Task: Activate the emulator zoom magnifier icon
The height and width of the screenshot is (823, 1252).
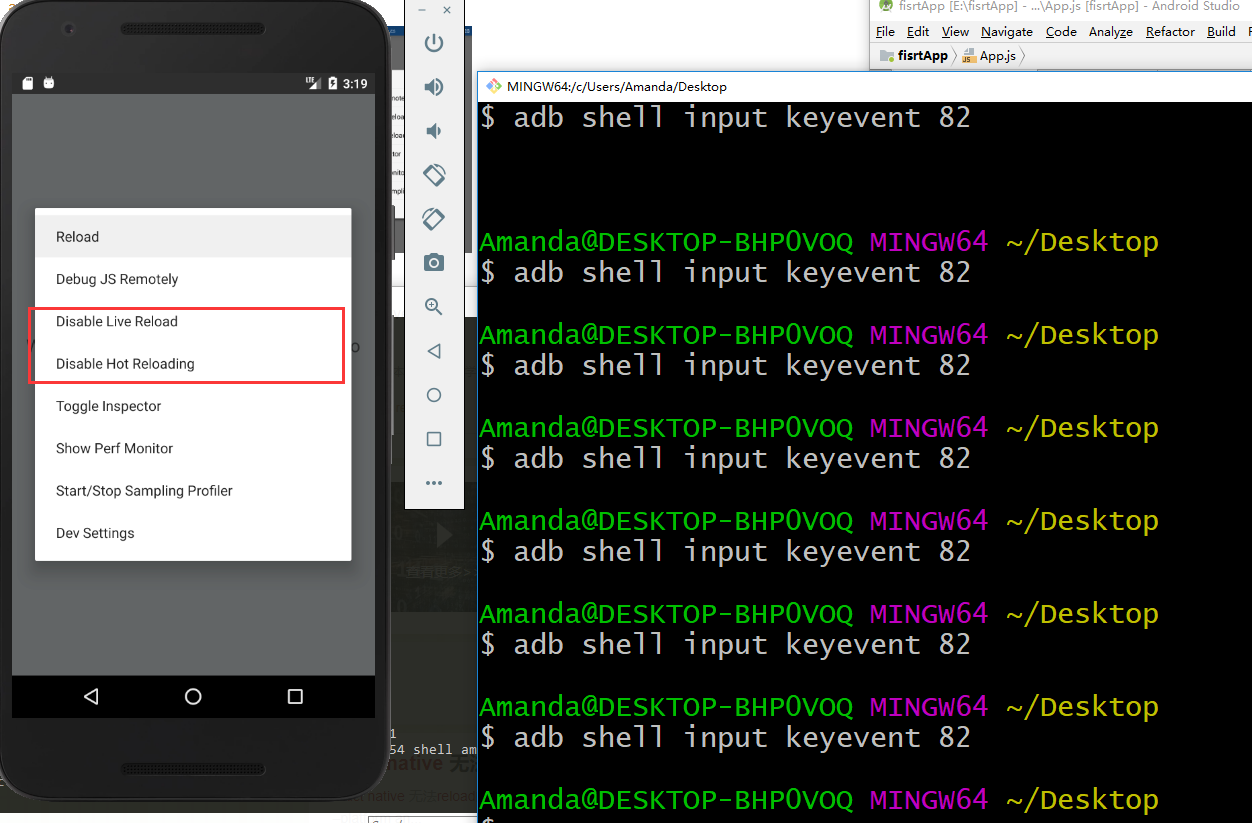Action: [x=434, y=307]
